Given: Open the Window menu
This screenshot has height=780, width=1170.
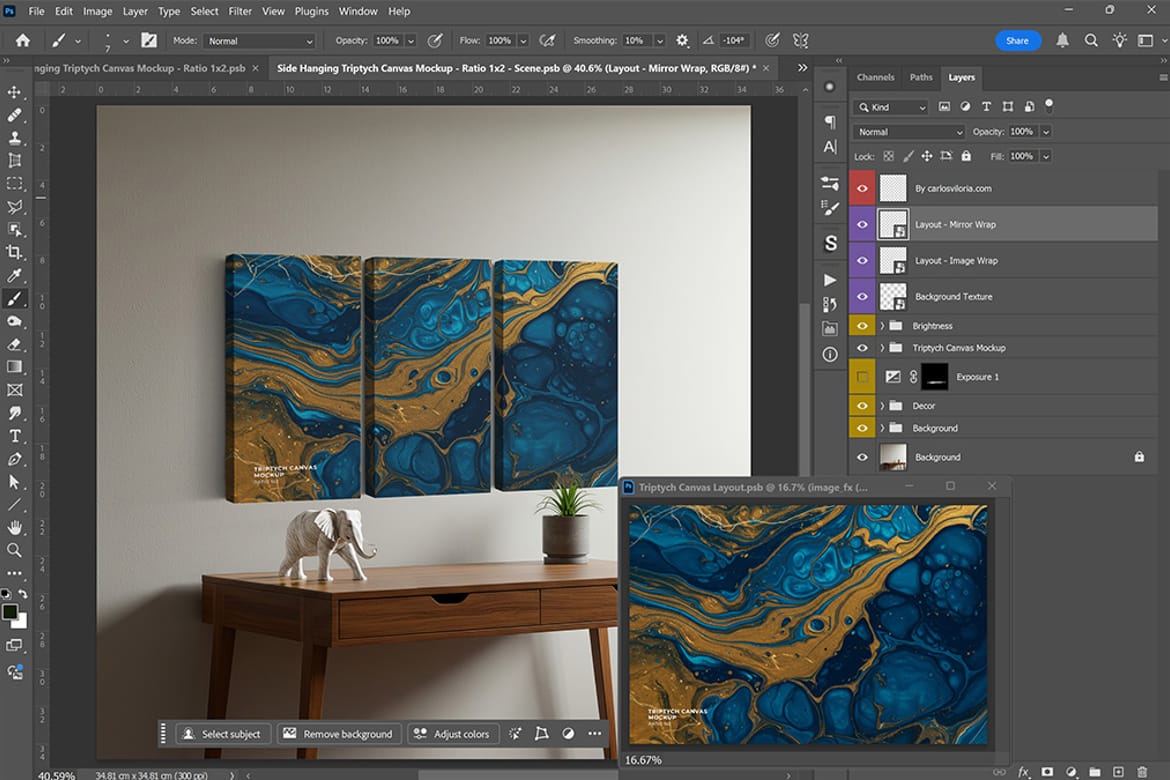Looking at the screenshot, I should pos(358,11).
